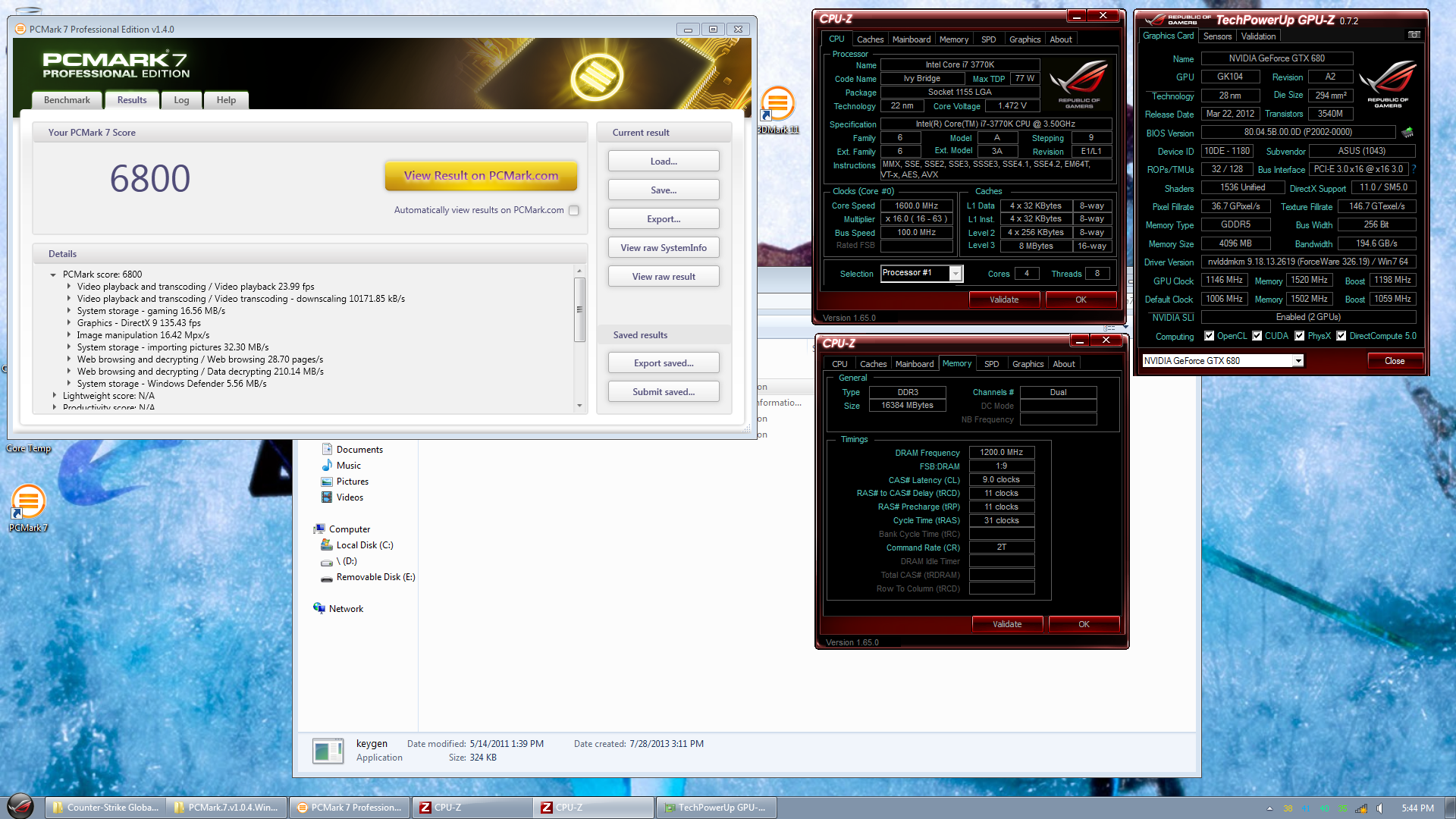Open Processor #1 selection dropdown in CPU-Z
1456x819 pixels.
click(x=955, y=273)
